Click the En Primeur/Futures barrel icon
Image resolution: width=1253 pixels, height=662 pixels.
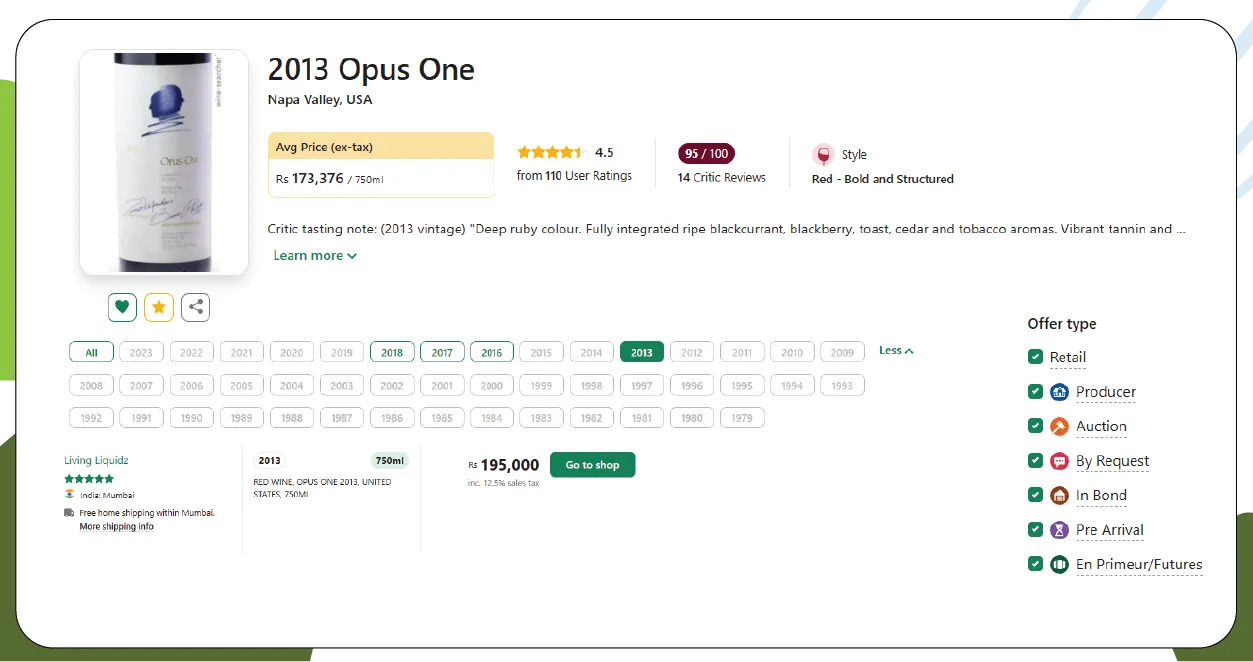1059,564
